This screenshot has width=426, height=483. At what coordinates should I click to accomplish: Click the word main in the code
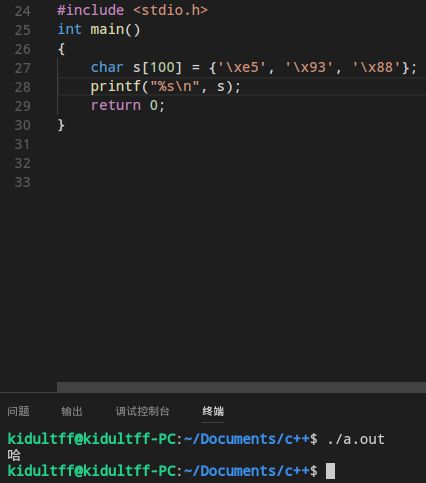pyautogui.click(x=107, y=29)
